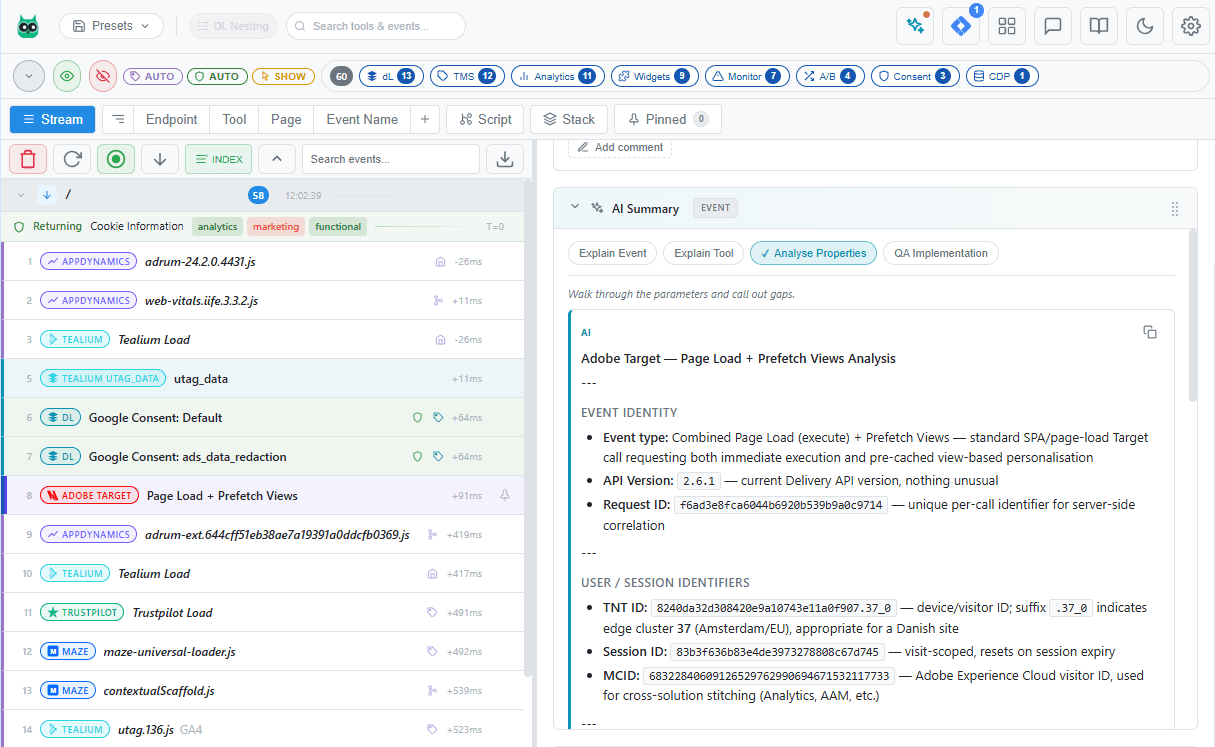The width and height of the screenshot is (1215, 747).
Task: Filter by the TMS 12 chip
Action: [x=466, y=76]
